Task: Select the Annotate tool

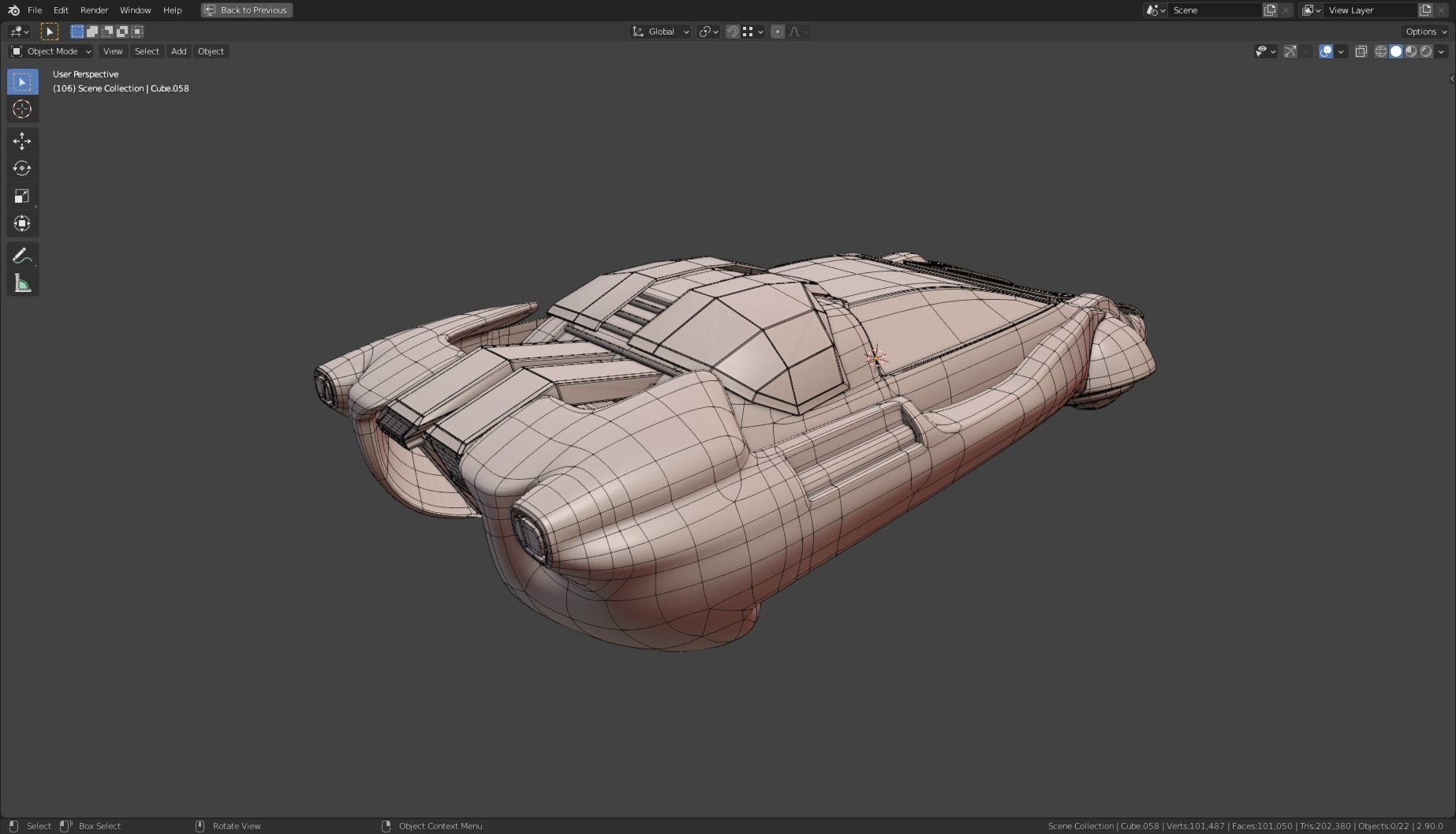Action: tap(22, 255)
